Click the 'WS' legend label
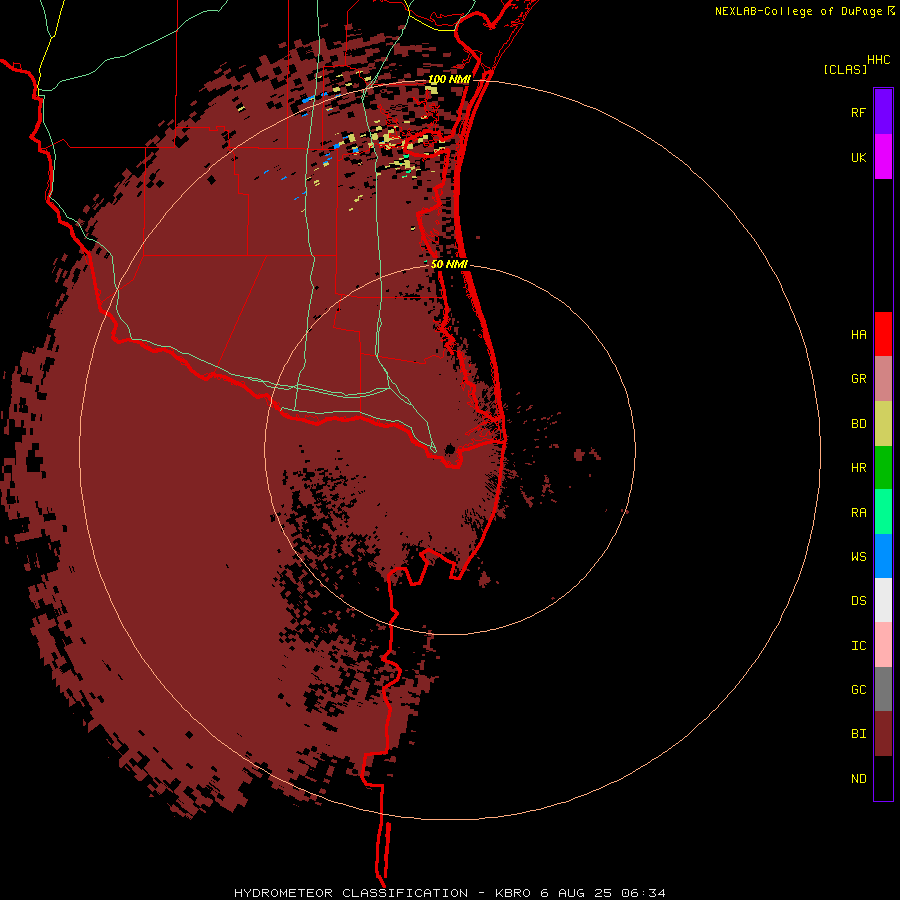This screenshot has height=900, width=900. (x=858, y=556)
